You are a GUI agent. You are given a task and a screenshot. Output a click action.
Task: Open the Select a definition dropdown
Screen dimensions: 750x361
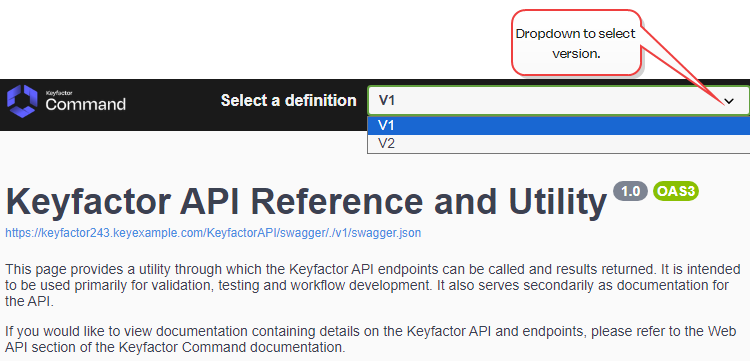(558, 100)
